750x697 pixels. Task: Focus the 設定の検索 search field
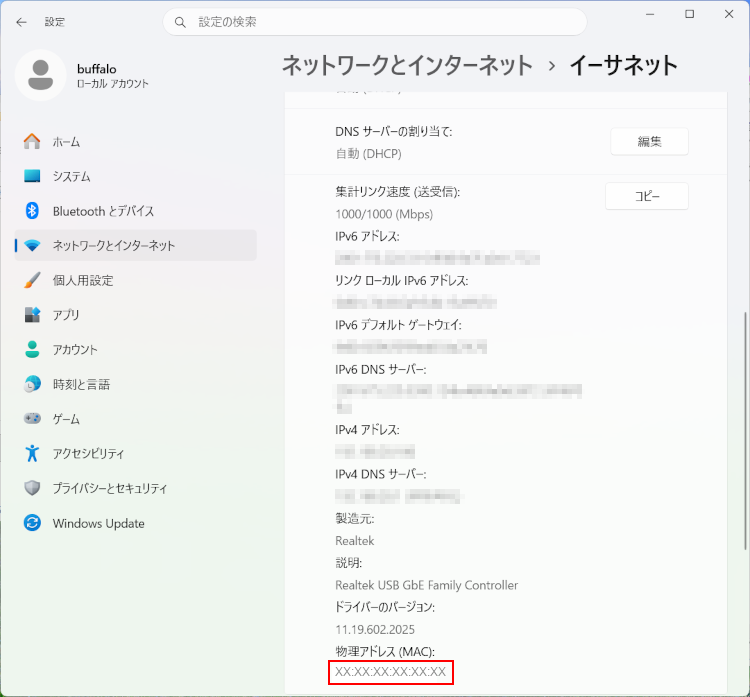375,22
